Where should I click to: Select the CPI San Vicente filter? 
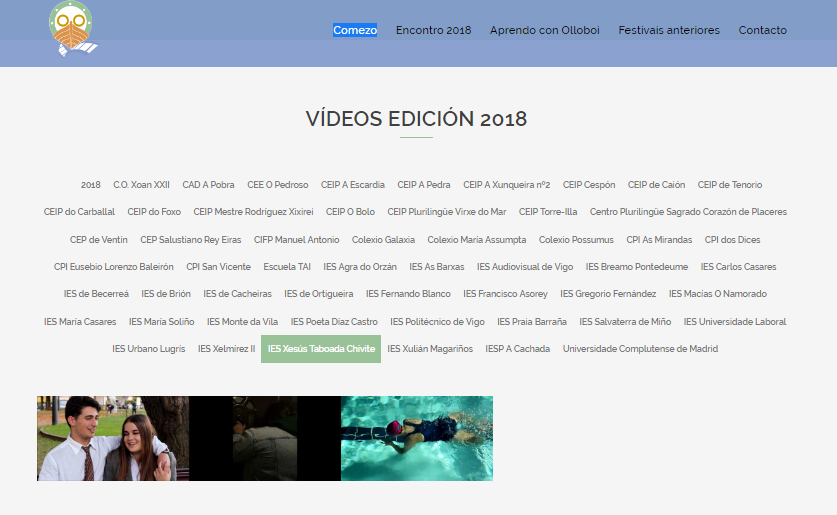click(x=218, y=266)
